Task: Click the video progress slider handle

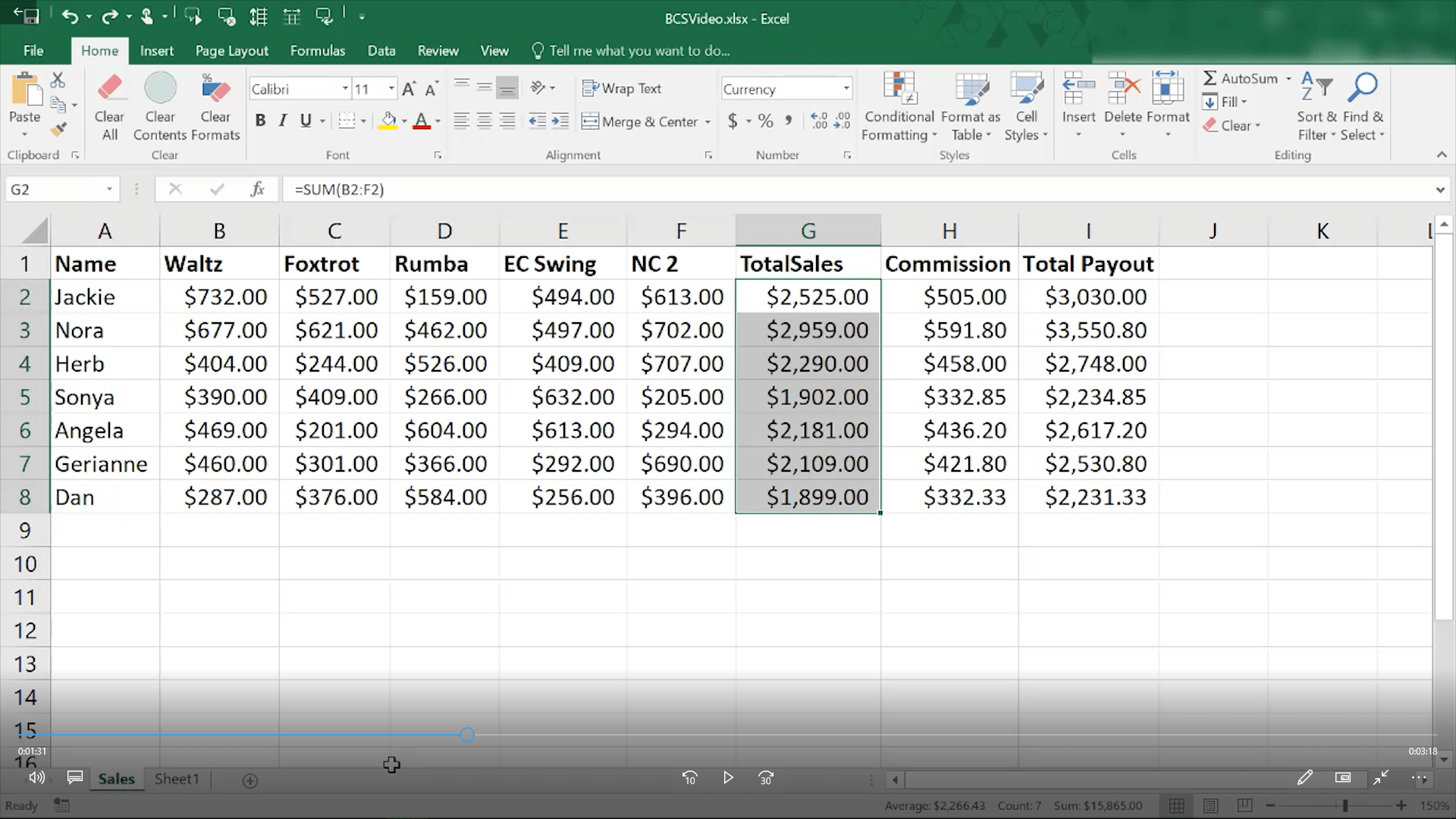Action: pos(467,735)
